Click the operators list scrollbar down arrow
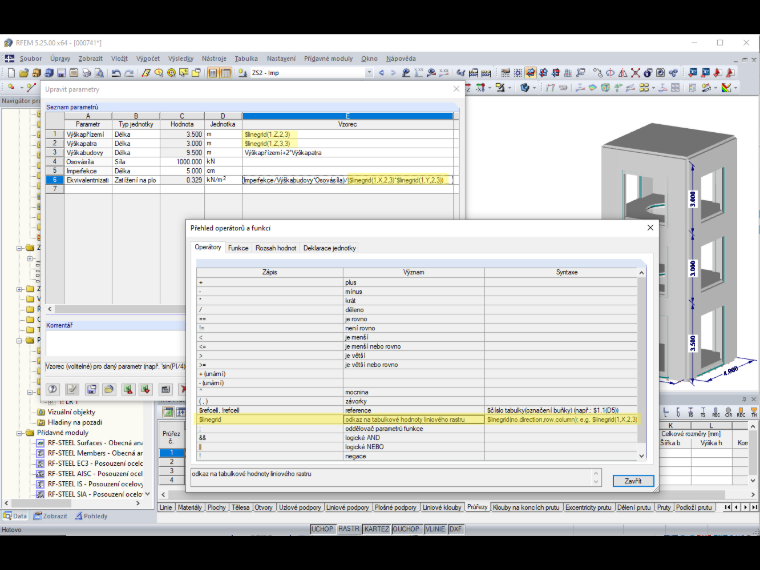Image resolution: width=760 pixels, height=570 pixels. pos(641,456)
